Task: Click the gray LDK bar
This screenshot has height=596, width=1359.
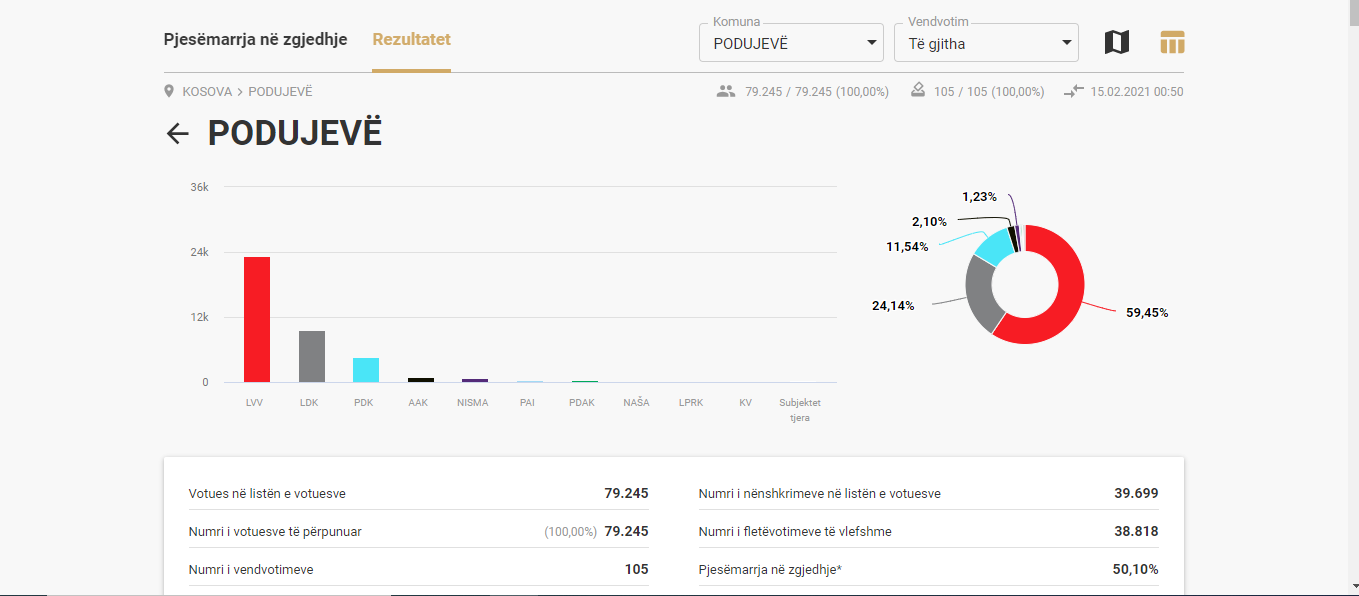Action: pos(312,356)
